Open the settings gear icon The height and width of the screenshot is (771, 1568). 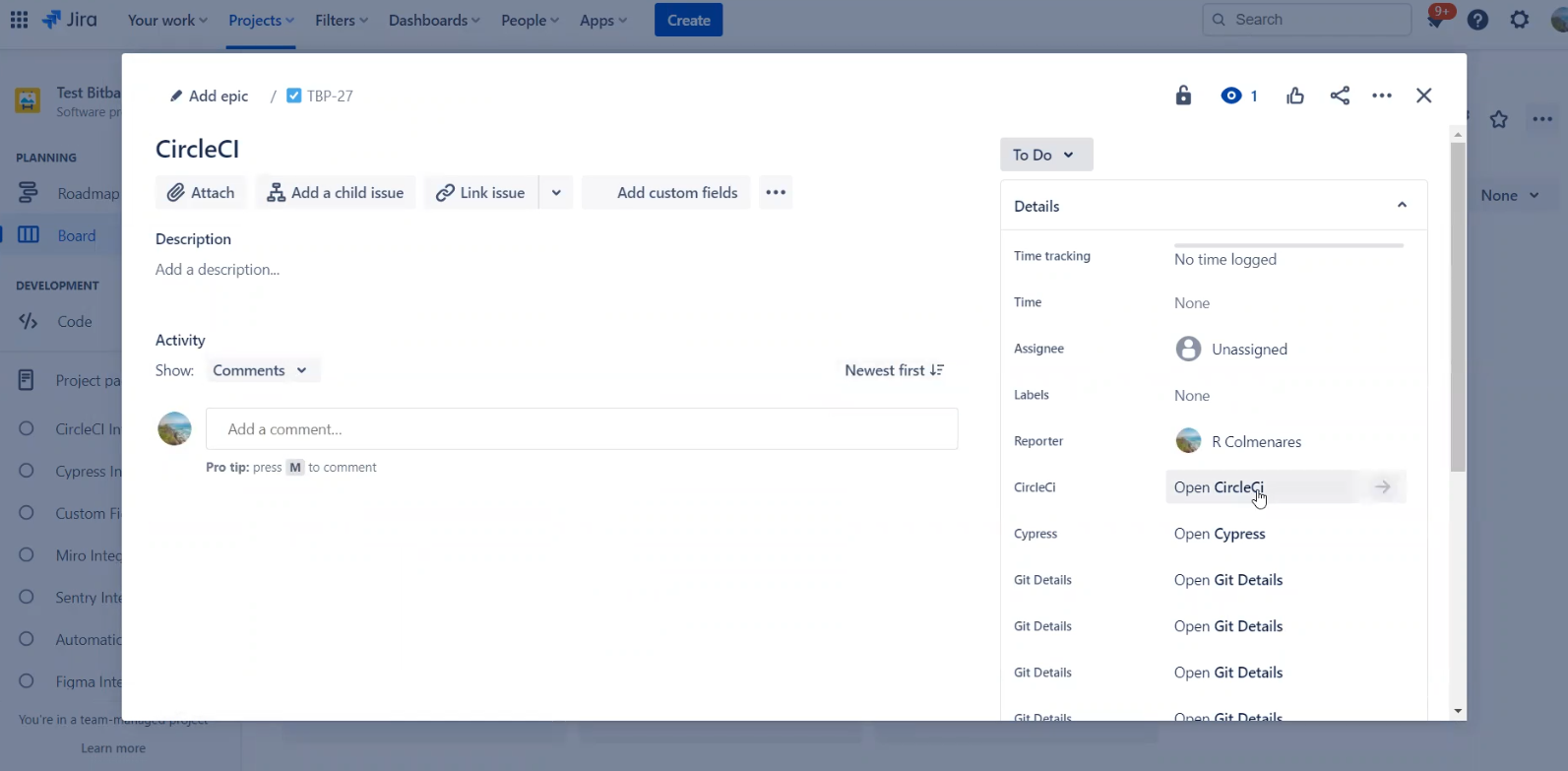1520,20
